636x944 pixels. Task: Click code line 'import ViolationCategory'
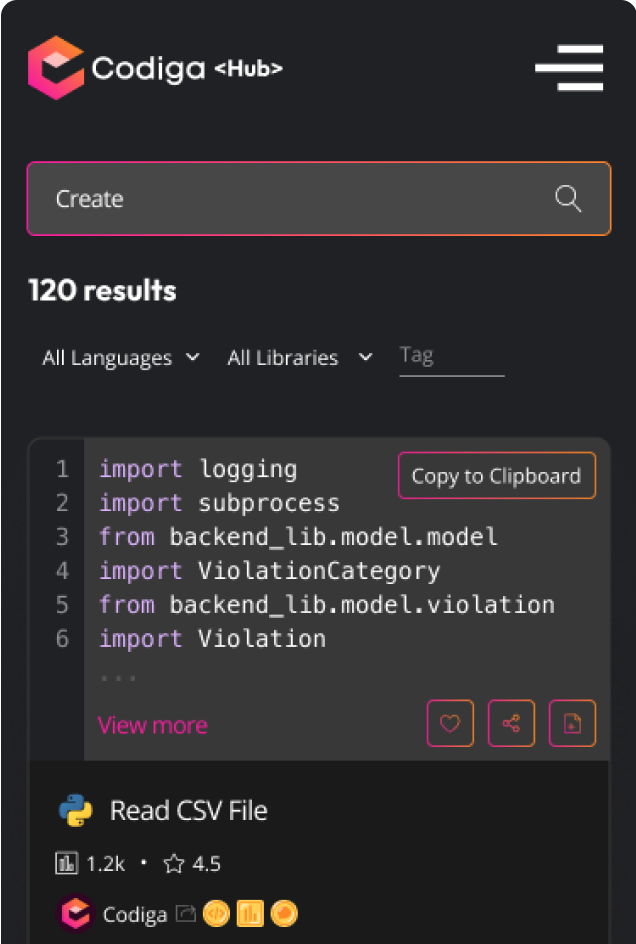pyautogui.click(x=270, y=570)
